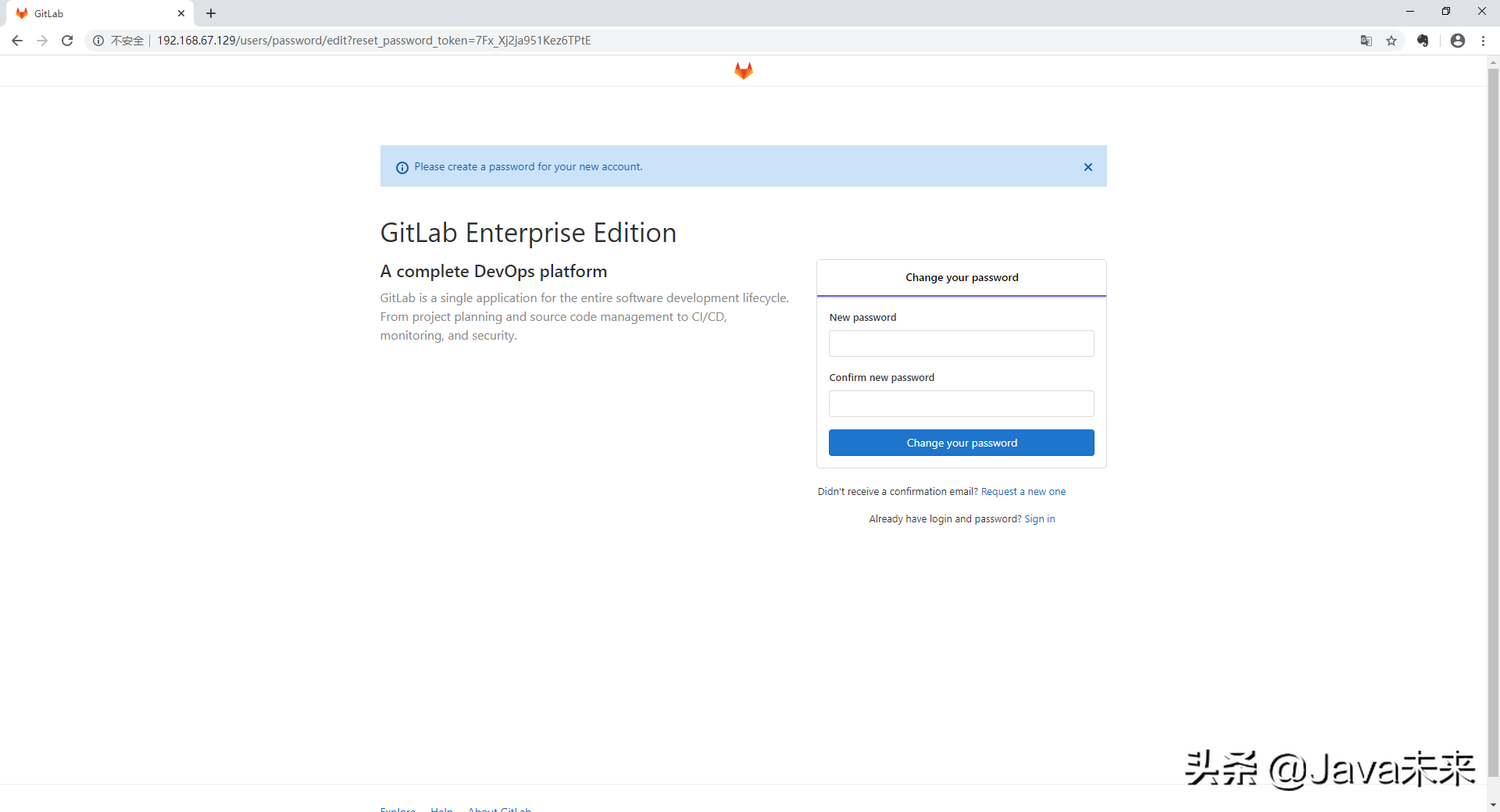Viewport: 1500px width, 812px height.
Task: Open the site security info icon
Action: tap(98, 41)
